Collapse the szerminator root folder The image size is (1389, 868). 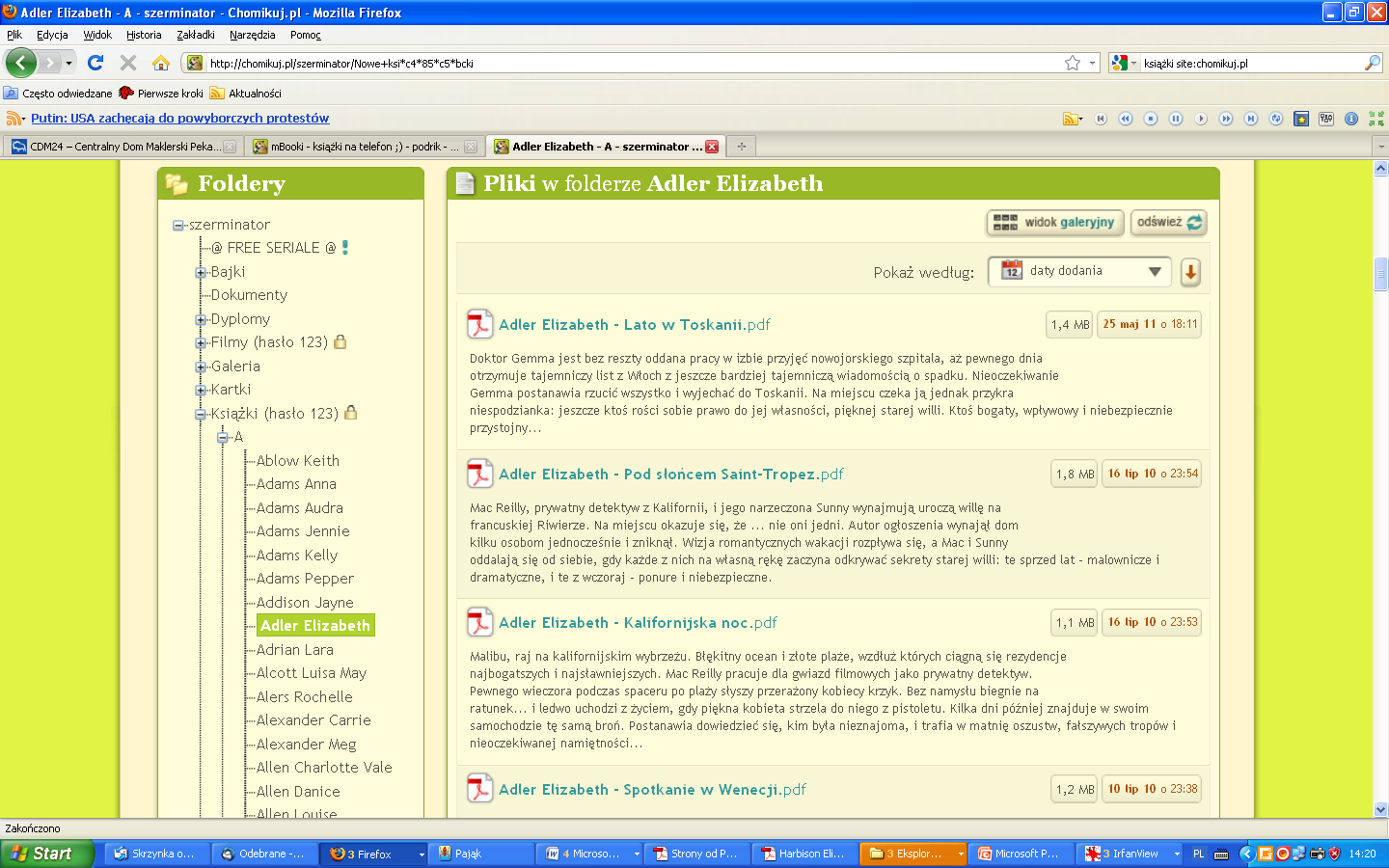tap(177, 226)
